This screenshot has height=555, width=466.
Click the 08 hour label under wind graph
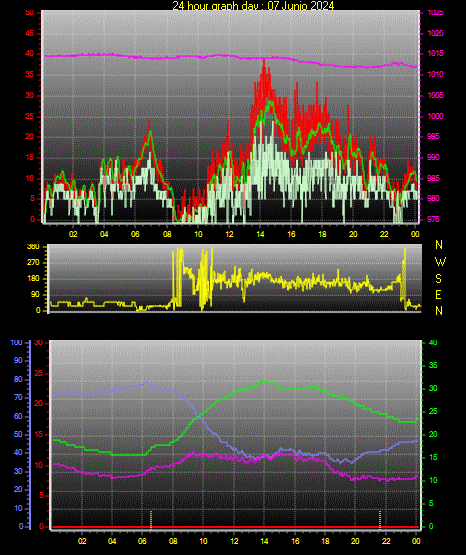[167, 234]
